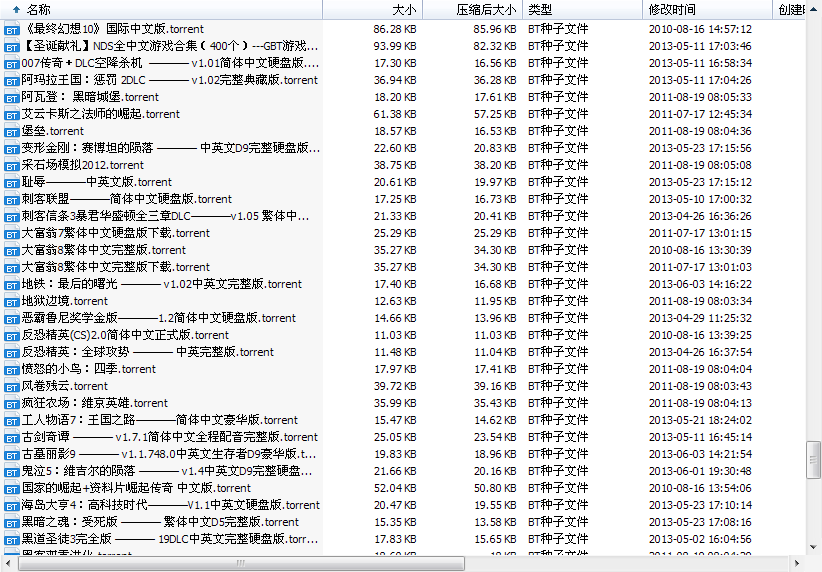Click modified time 2013-05-02 16:04:56
The height and width of the screenshot is (572, 822).
700,539
